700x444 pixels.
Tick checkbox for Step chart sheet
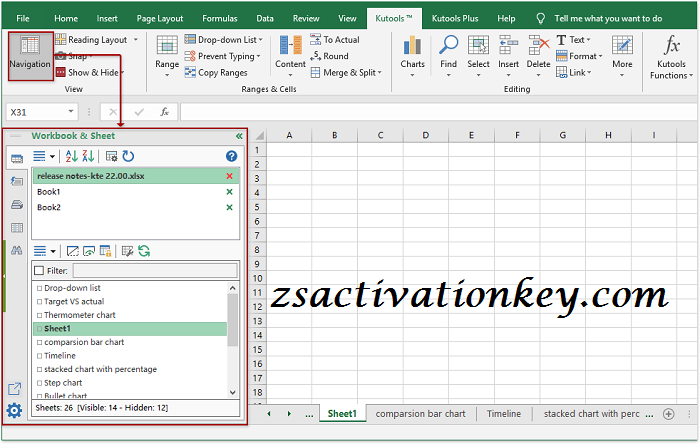point(39,383)
